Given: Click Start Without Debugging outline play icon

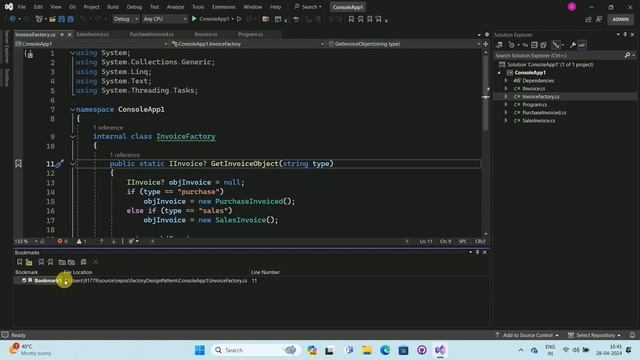Looking at the screenshot, I should (x=239, y=19).
